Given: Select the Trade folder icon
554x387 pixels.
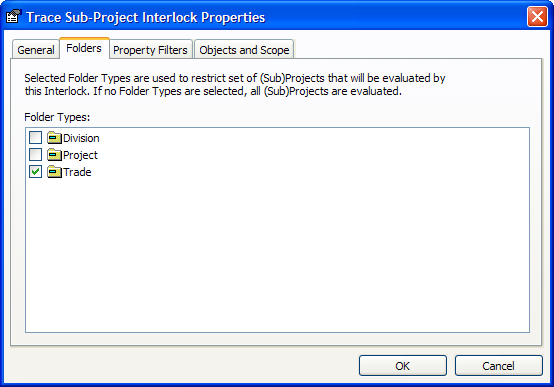Looking at the screenshot, I should click(x=54, y=171).
